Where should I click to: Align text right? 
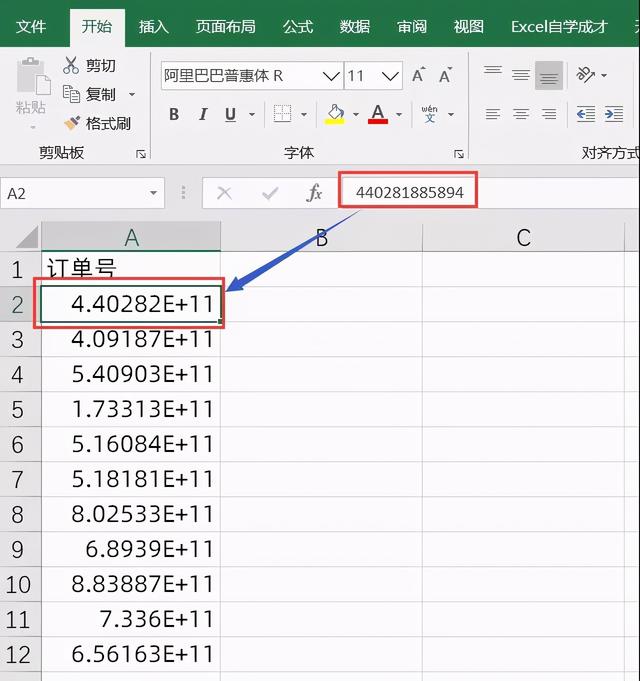point(549,114)
